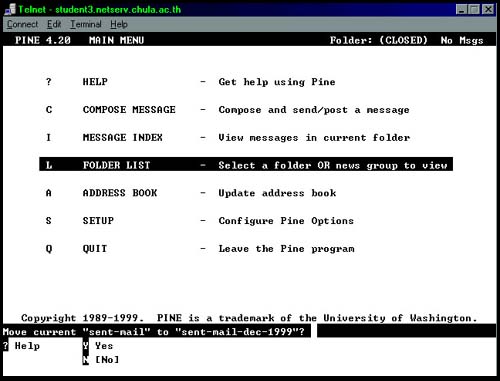The image size is (500, 381).
Task: Click 'Compose and send/post a message' text
Action: [x=314, y=110]
